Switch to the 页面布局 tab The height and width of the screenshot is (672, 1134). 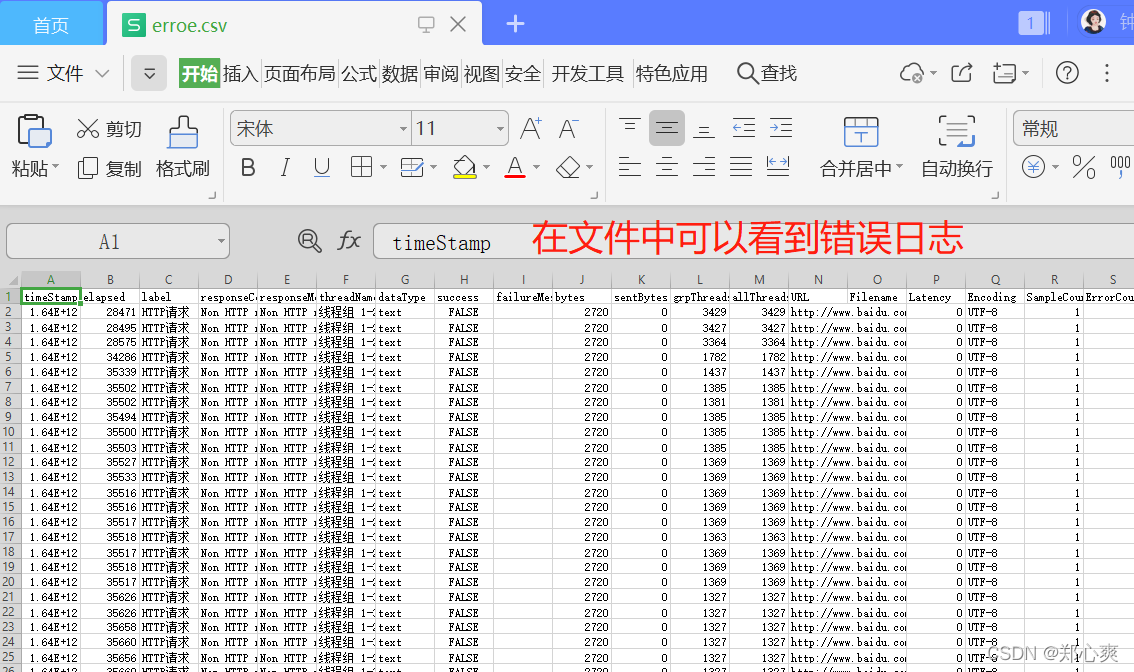[x=299, y=74]
